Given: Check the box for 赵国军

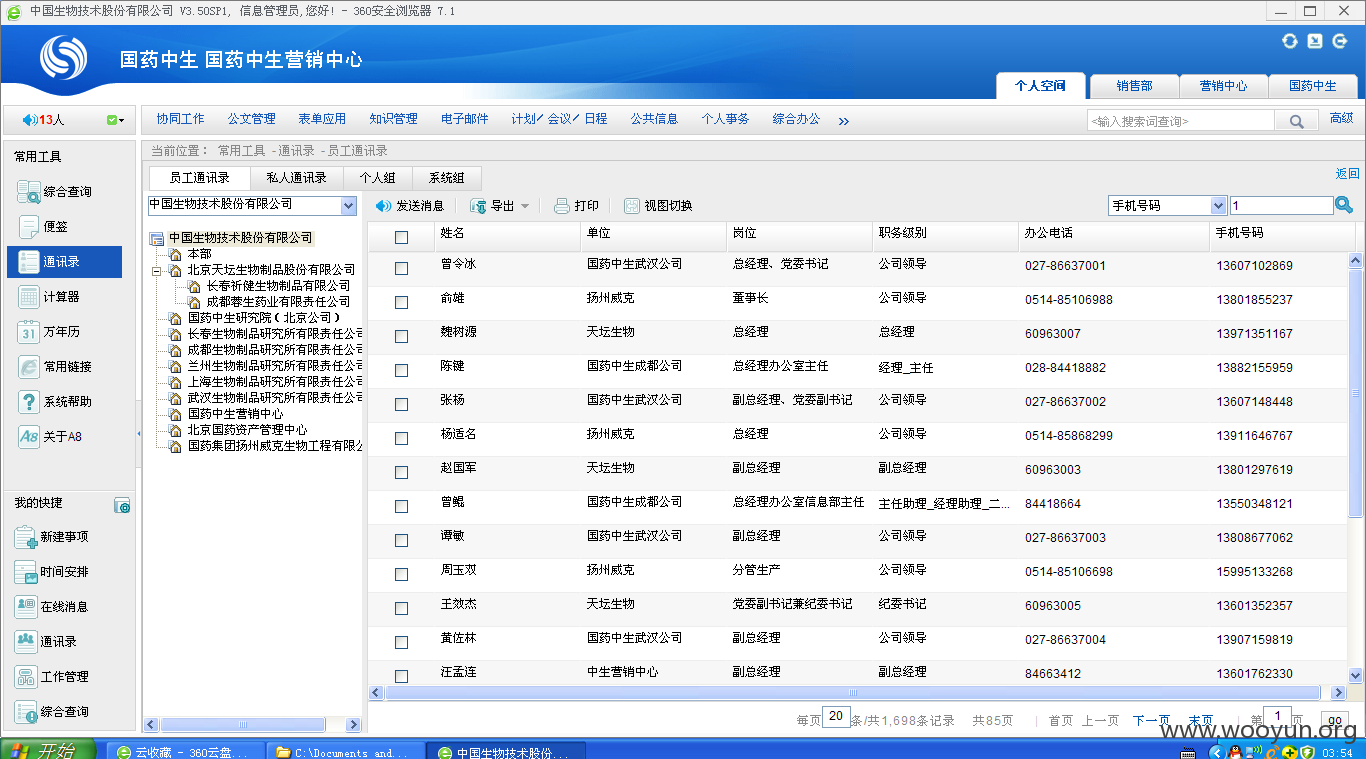Looking at the screenshot, I should [401, 472].
